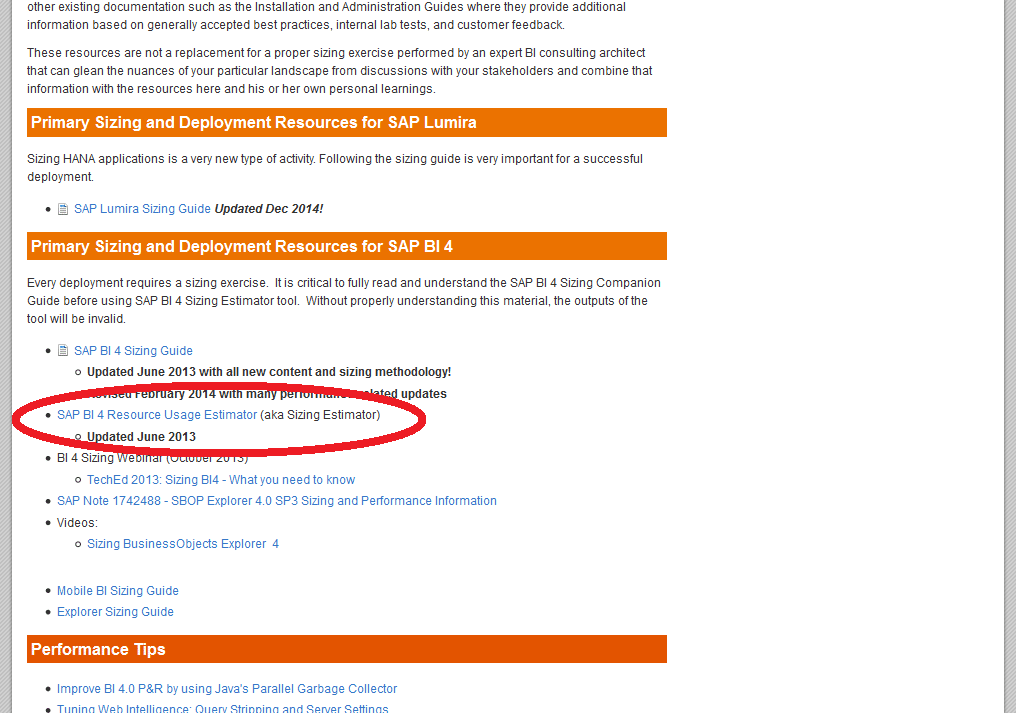The image size is (1016, 713).
Task: Click Primary Sizing Resources for SAP Lumira header
Action: coord(347,123)
